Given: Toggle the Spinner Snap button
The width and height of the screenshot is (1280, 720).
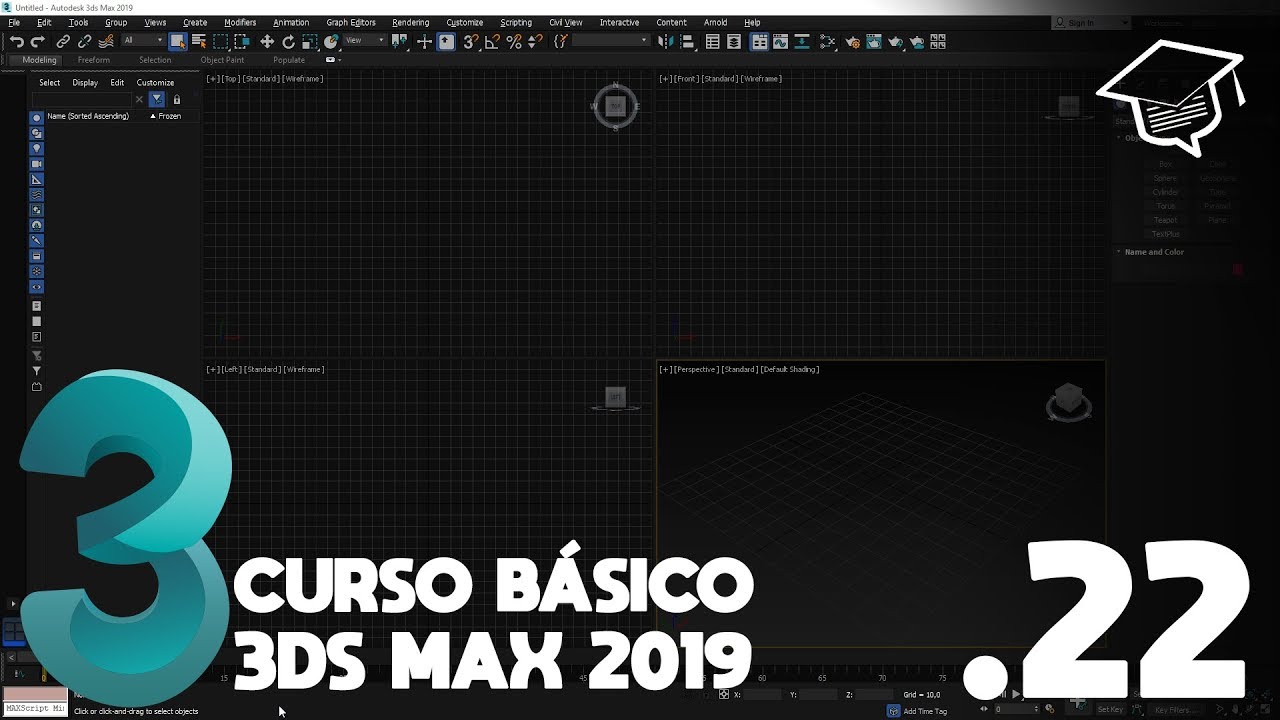Looking at the screenshot, I should tap(535, 41).
